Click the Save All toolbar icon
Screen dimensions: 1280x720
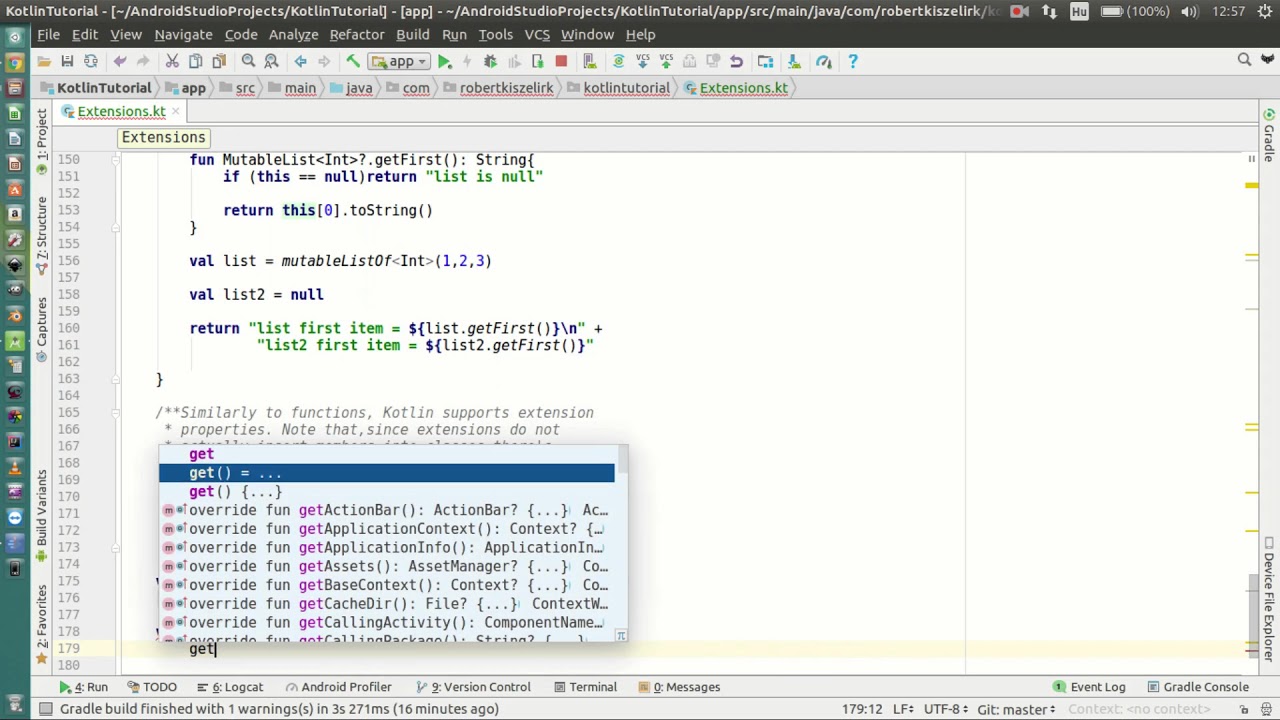click(67, 61)
